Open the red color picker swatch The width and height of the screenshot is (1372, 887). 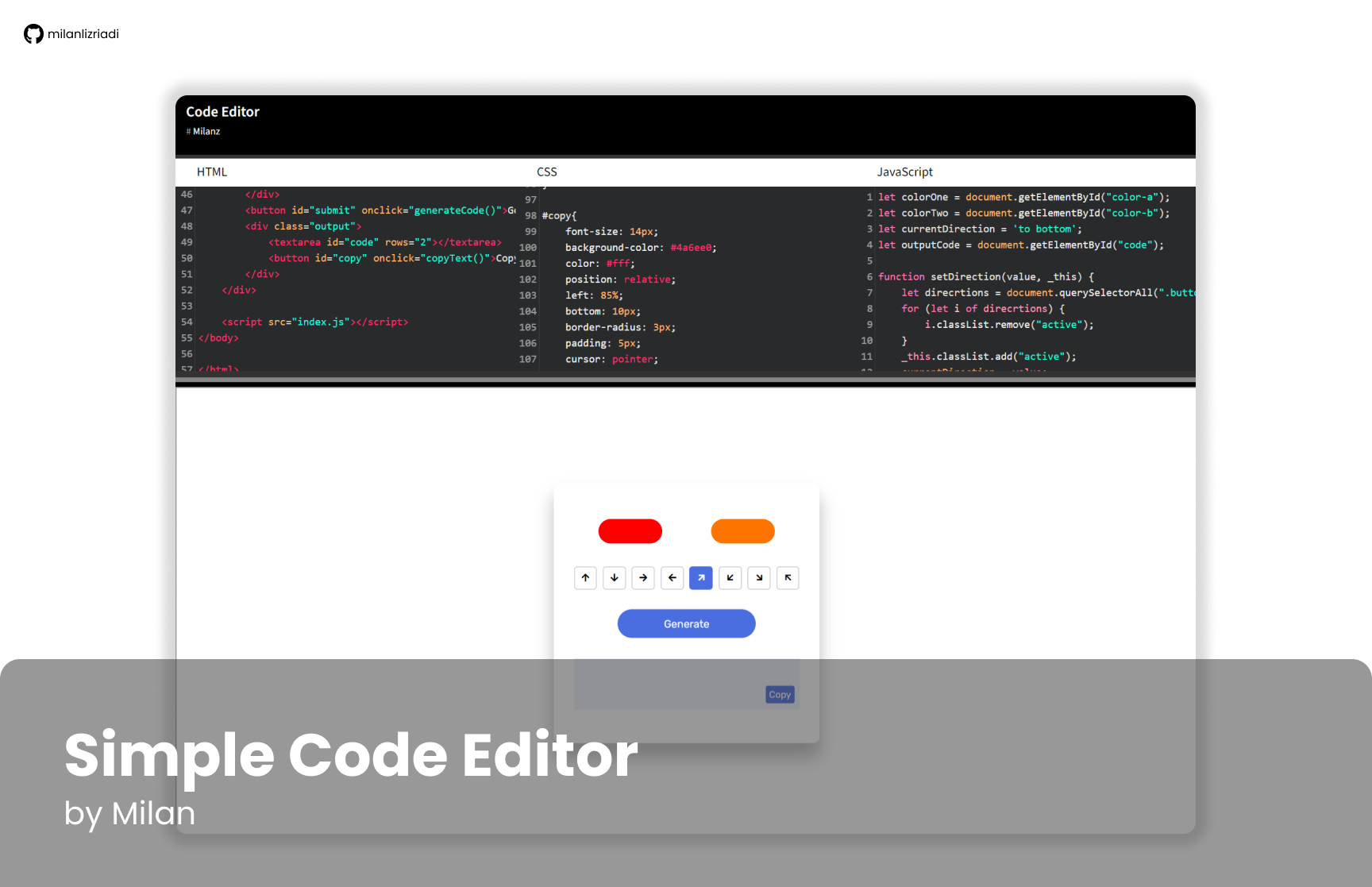click(x=630, y=531)
